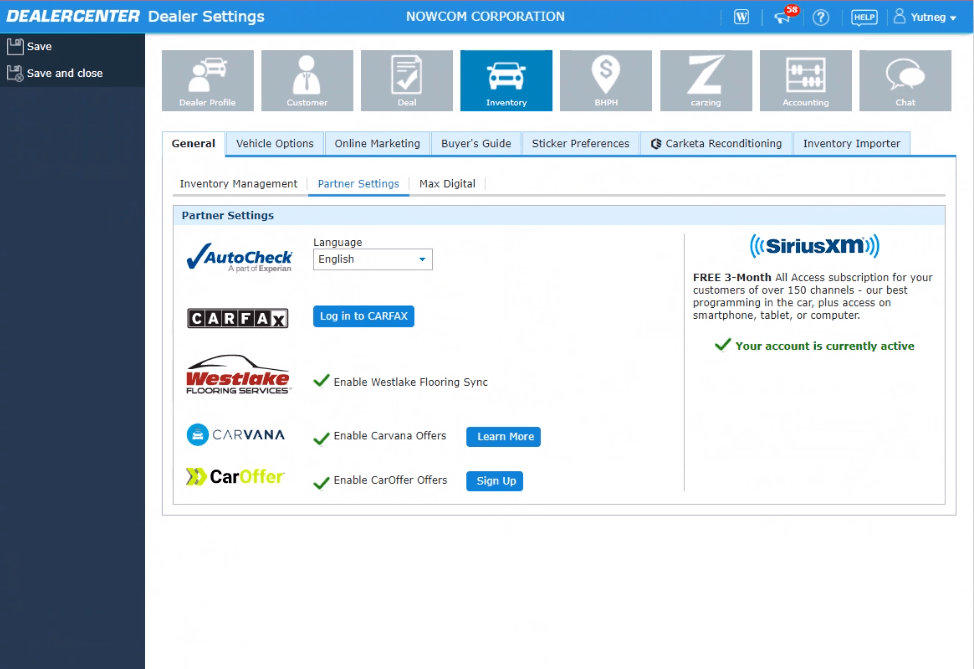
Task: Switch to the Inventory Importer tab
Action: pyautogui.click(x=851, y=143)
